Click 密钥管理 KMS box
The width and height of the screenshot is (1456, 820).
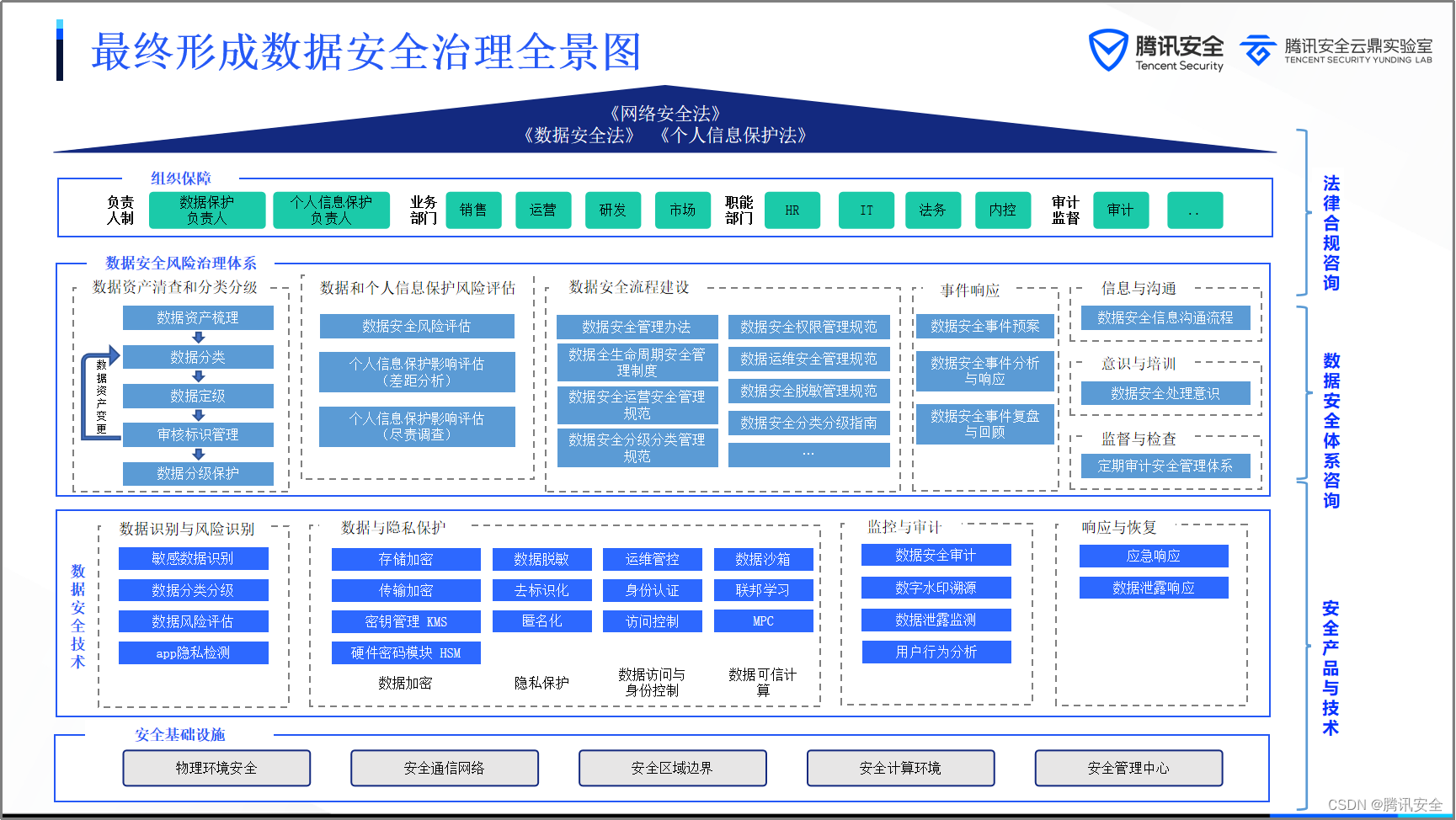click(x=406, y=621)
